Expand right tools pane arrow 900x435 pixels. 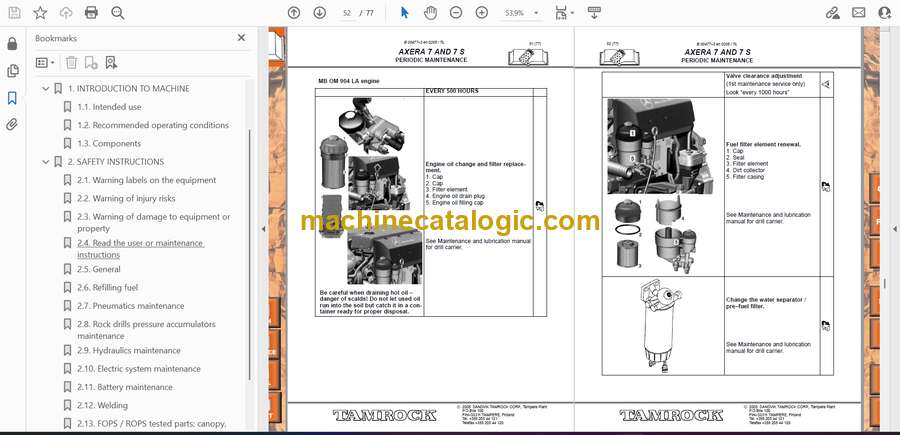tap(894, 229)
